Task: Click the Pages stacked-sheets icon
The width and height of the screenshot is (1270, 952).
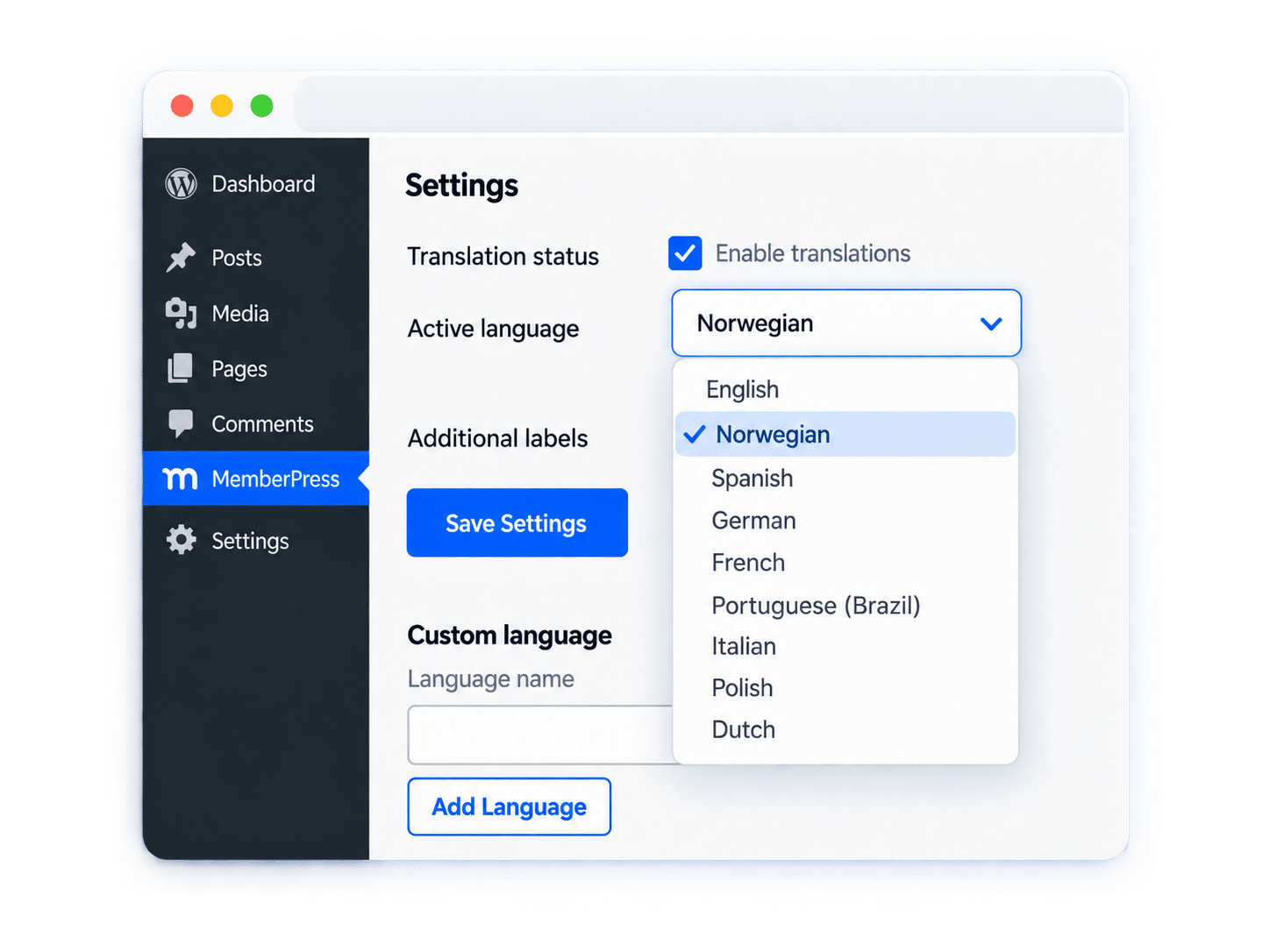Action: coord(181,368)
